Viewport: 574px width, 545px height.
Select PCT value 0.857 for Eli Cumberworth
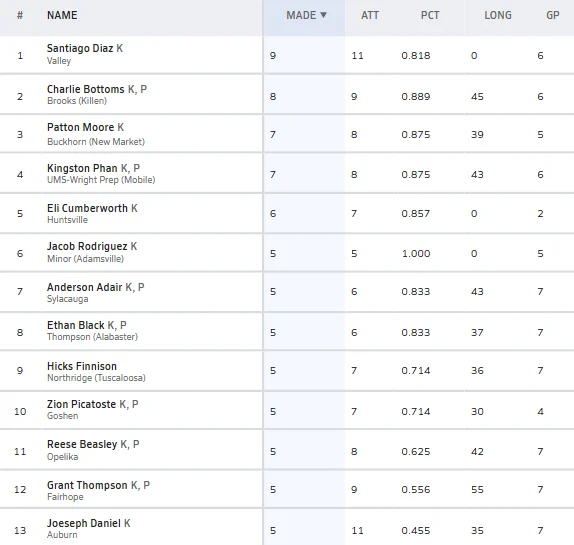(x=415, y=214)
